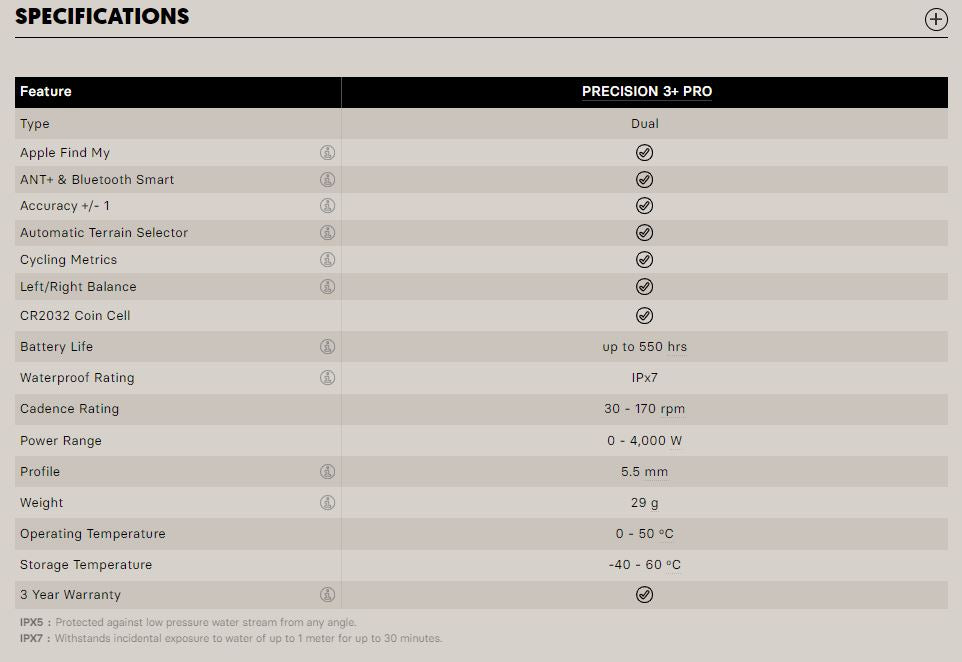Image resolution: width=962 pixels, height=662 pixels.
Task: Click the IPX7 rating value
Action: tap(645, 378)
